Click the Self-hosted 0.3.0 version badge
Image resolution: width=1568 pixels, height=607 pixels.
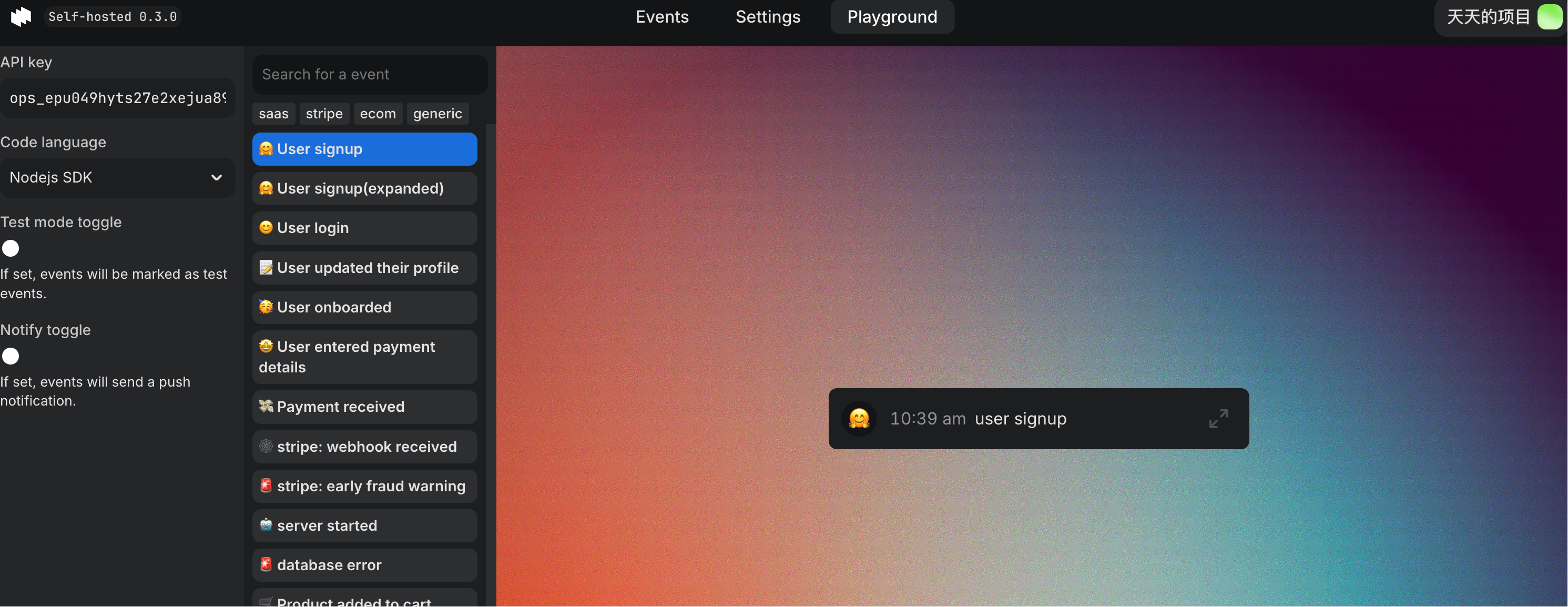click(x=113, y=16)
